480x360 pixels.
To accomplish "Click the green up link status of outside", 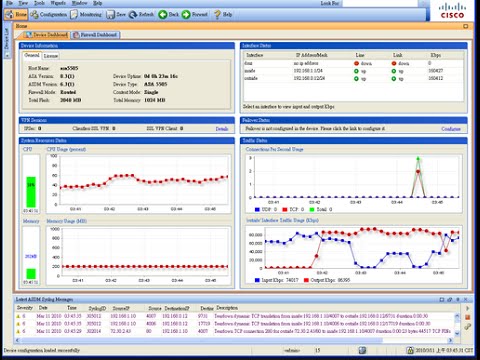I will 394,79.
